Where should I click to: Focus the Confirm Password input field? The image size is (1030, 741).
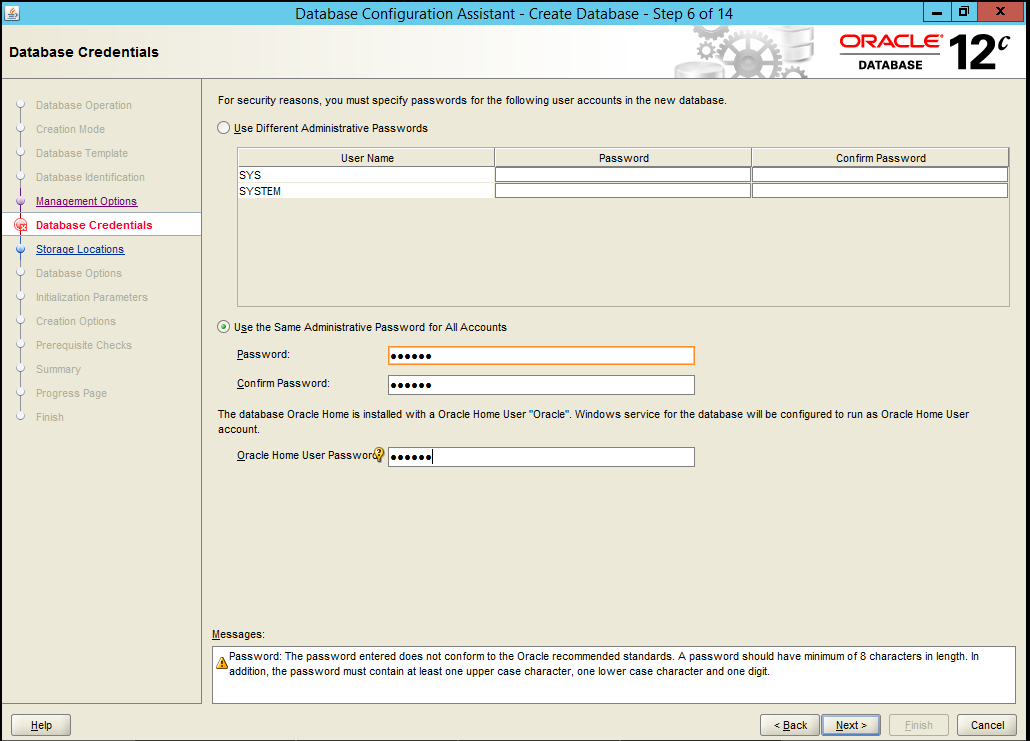pyautogui.click(x=541, y=385)
